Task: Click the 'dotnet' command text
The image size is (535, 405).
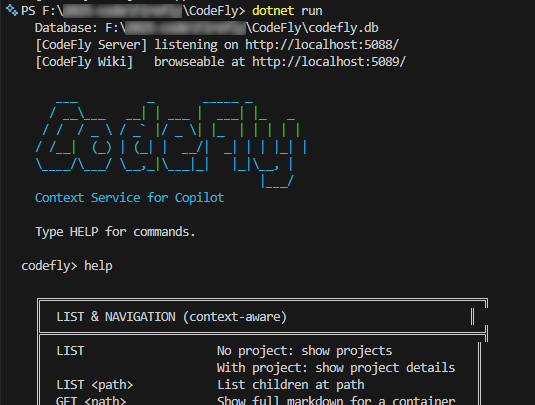Action: tap(273, 11)
